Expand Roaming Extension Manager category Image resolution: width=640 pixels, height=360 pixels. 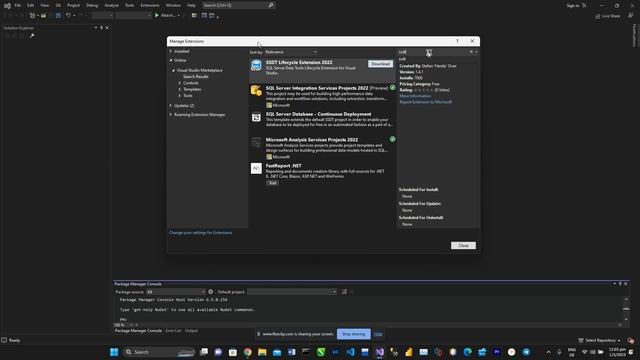point(171,115)
